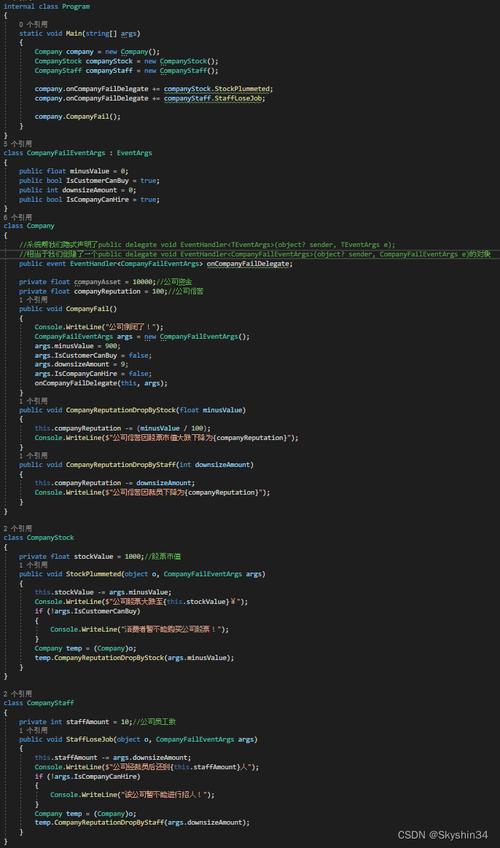The image size is (500, 848).
Task: Click the CompanyReputationDropByStock method name declaration
Action: click(x=121, y=410)
